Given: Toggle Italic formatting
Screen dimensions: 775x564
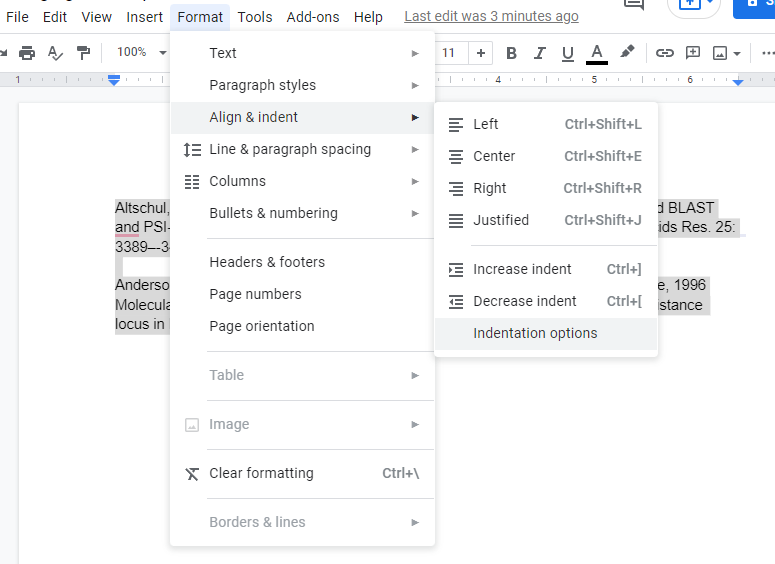Looking at the screenshot, I should click(540, 53).
